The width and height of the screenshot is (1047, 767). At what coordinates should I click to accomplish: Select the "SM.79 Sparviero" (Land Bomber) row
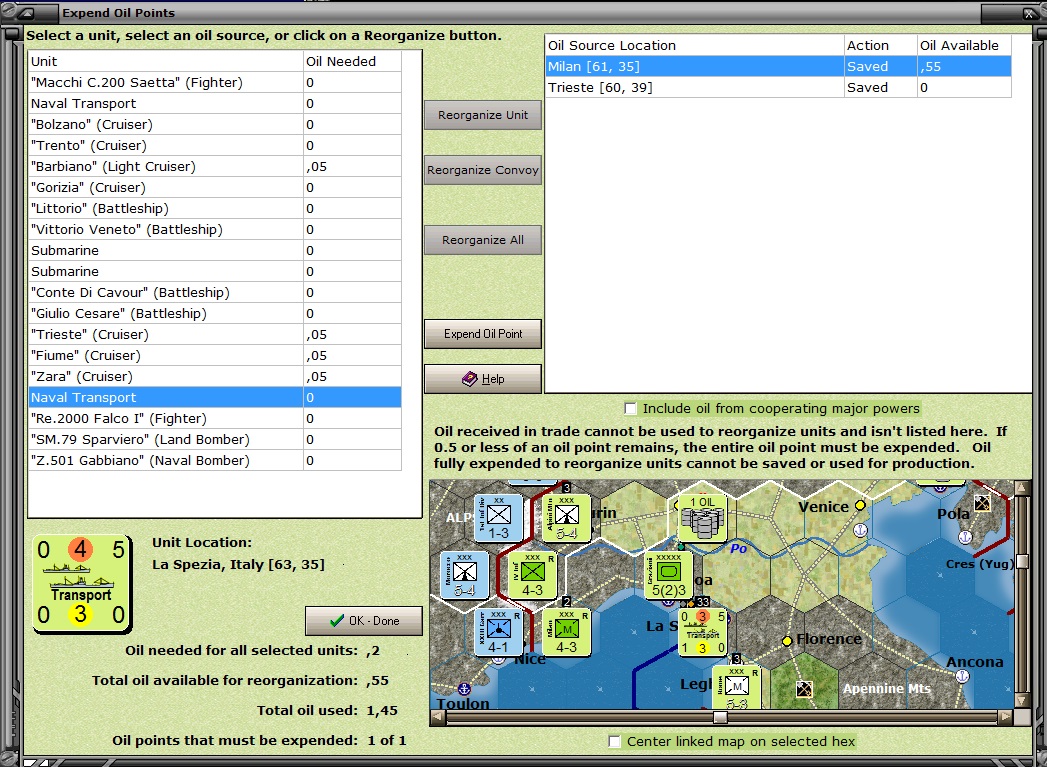[215, 440]
